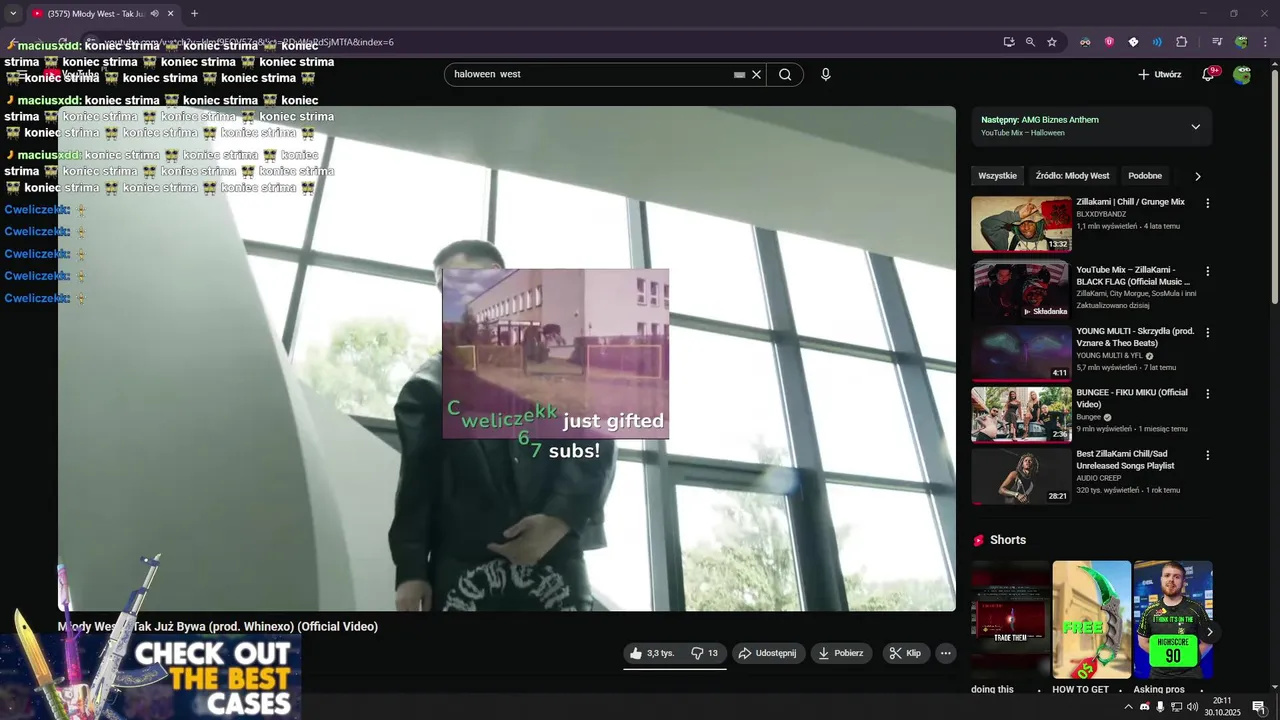Screen dimensions: 1280x720
Task: Show hidden tray icons chevron
Action: tap(1129, 707)
